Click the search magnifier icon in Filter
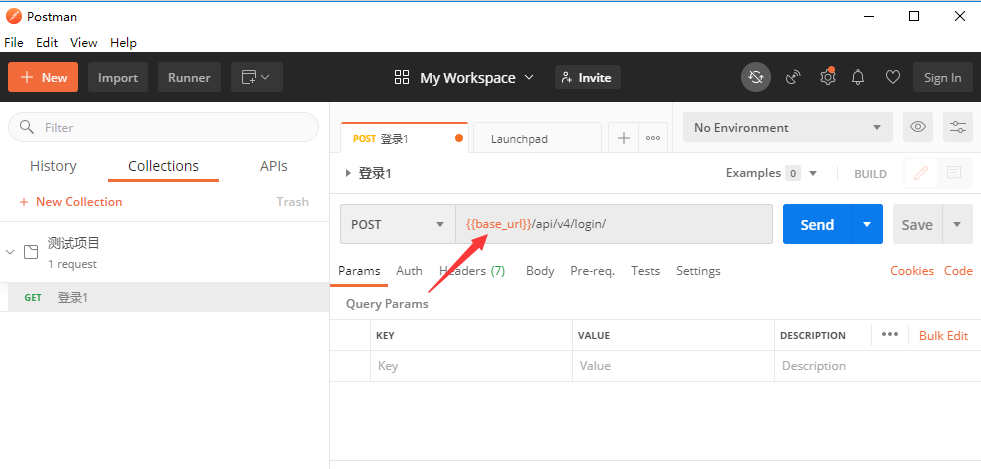Image resolution: width=981 pixels, height=469 pixels. tap(27, 127)
